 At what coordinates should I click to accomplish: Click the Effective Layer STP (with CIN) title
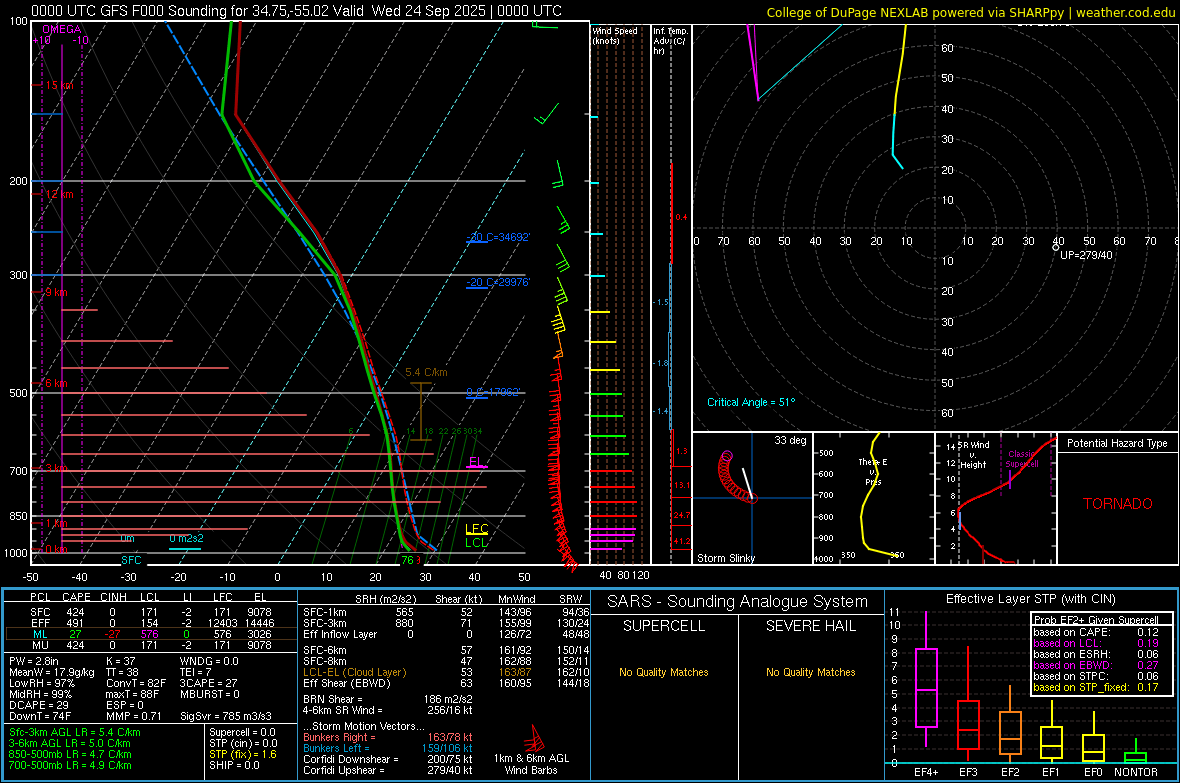pyautogui.click(x=1030, y=599)
